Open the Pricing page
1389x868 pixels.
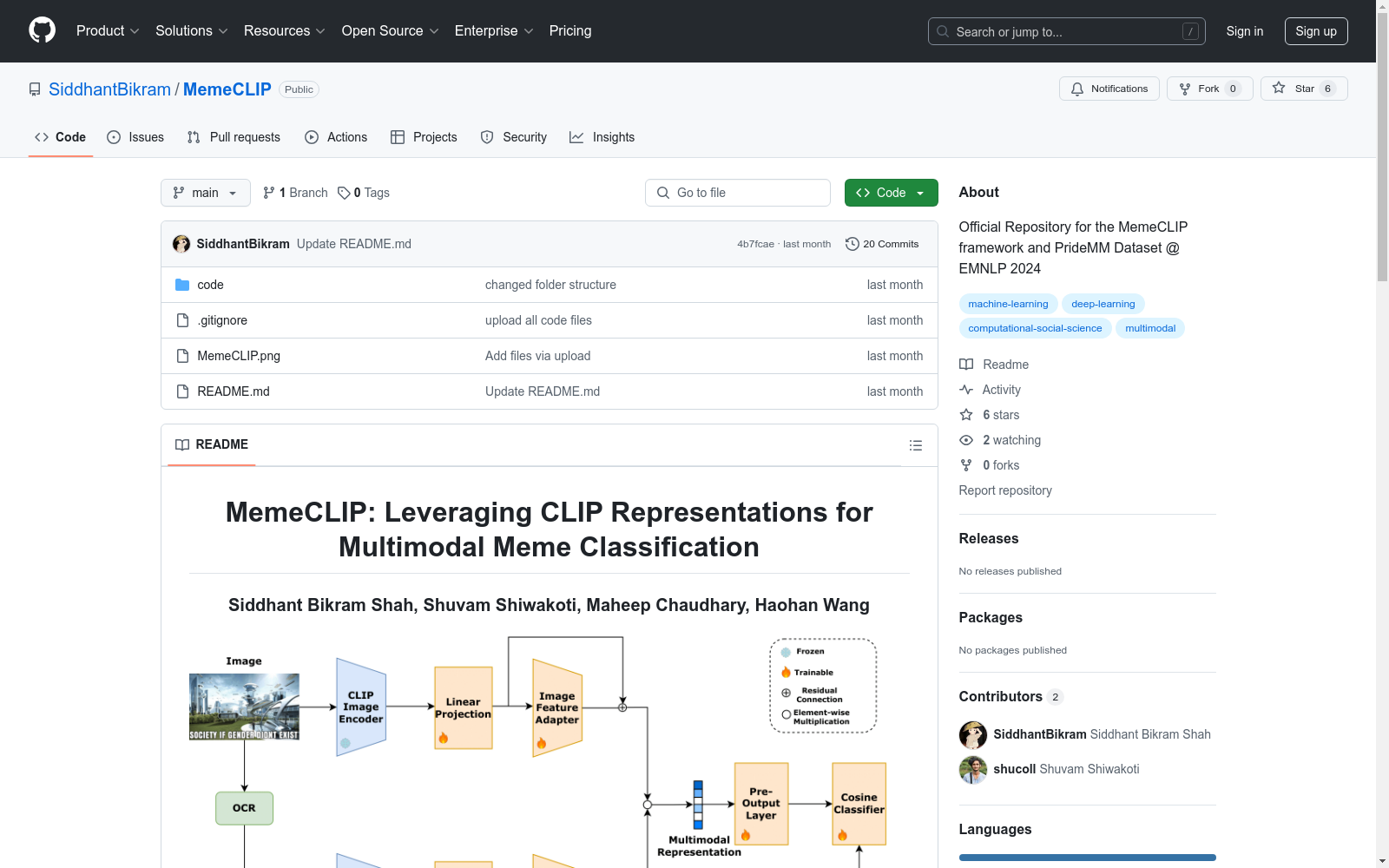[x=570, y=31]
